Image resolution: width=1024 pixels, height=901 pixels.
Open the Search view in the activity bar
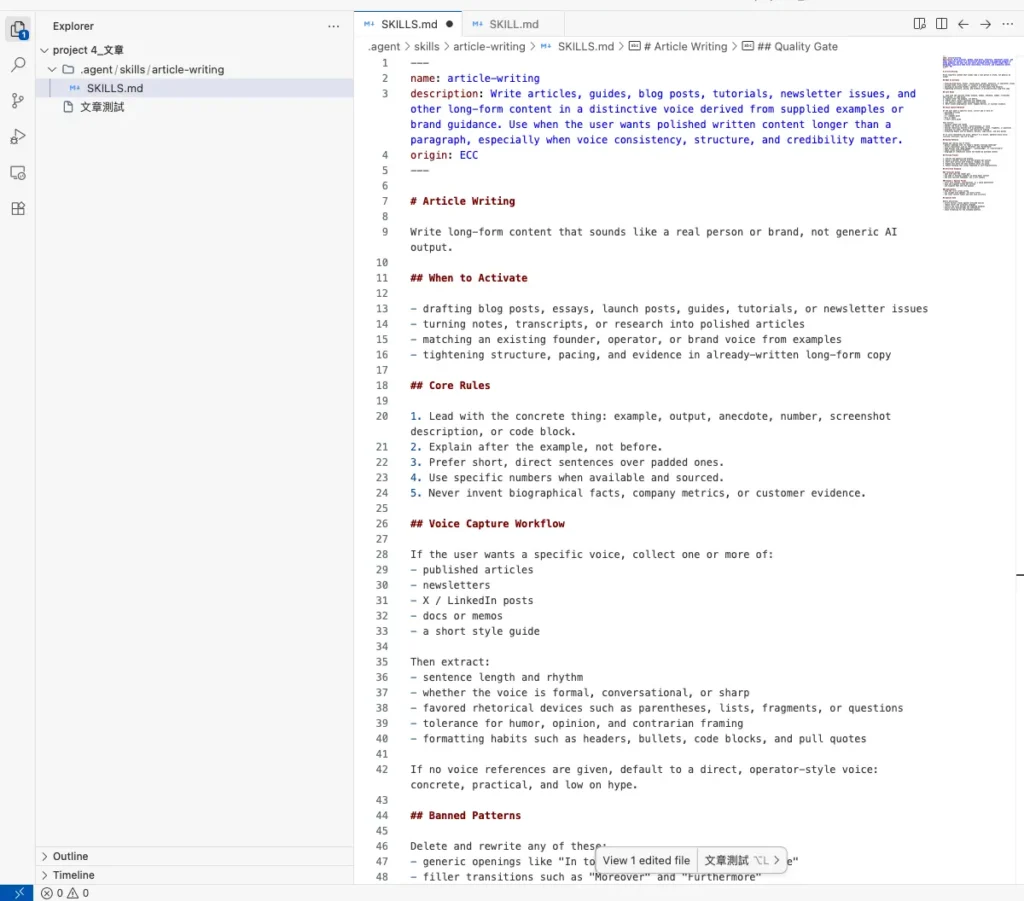pos(18,65)
